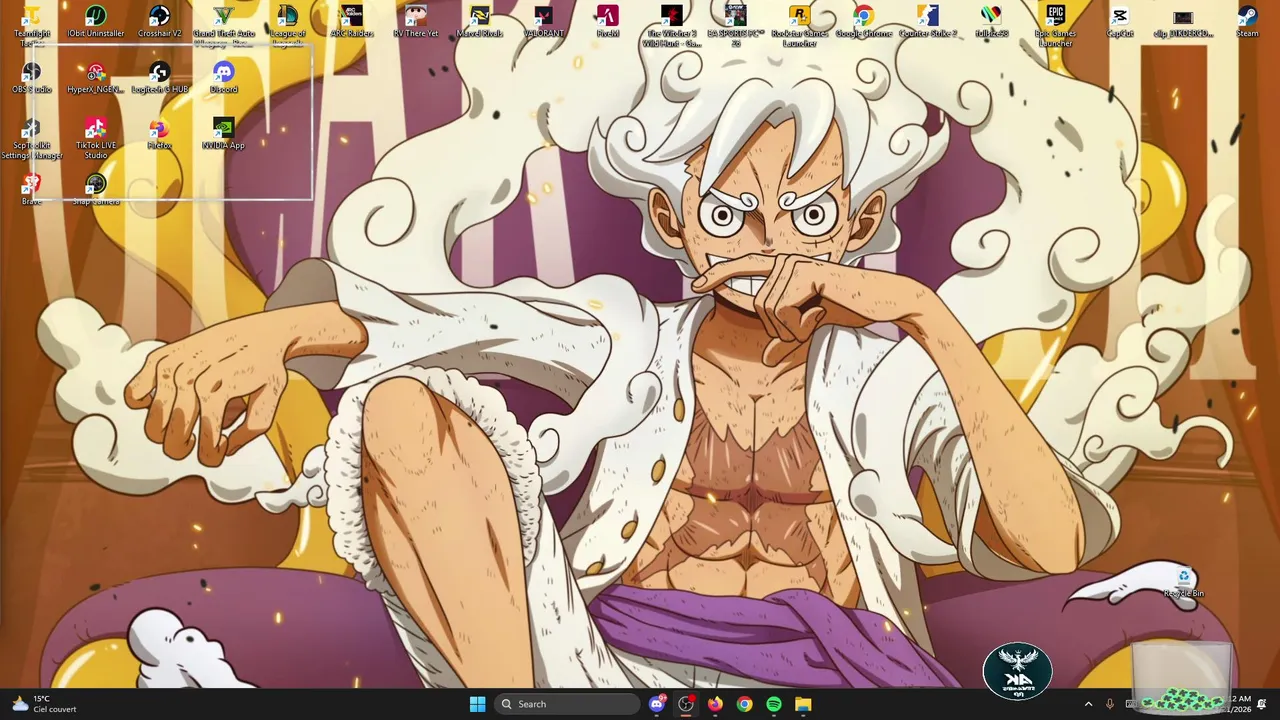Select the ScpToolkit Settings Manager icon
This screenshot has height=720, width=1280.
tap(32, 139)
